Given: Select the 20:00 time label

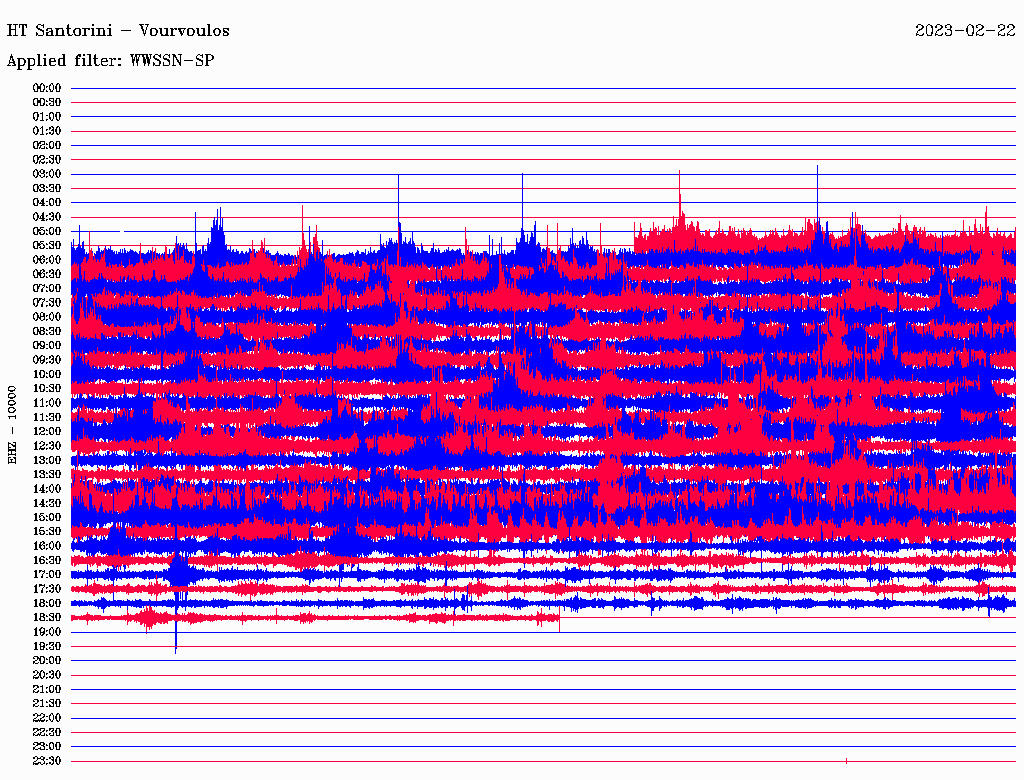Looking at the screenshot, I should (x=47, y=661).
